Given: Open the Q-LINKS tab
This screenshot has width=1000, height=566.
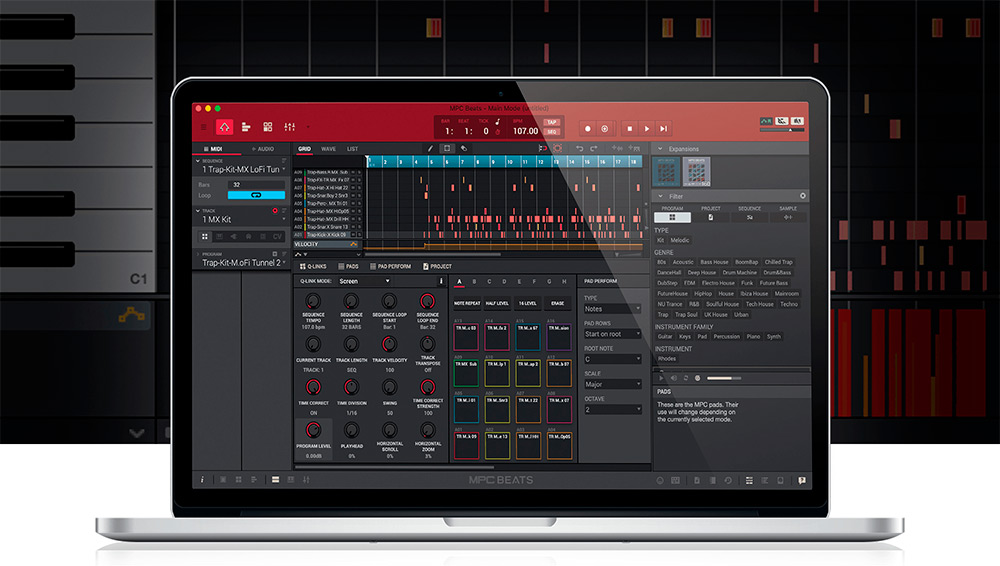Looking at the screenshot, I should coord(313,266).
